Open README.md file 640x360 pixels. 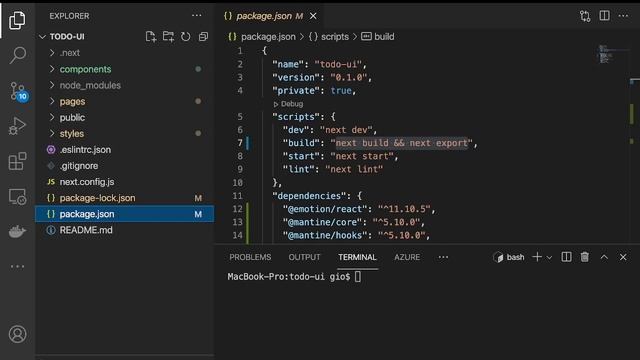124,230
